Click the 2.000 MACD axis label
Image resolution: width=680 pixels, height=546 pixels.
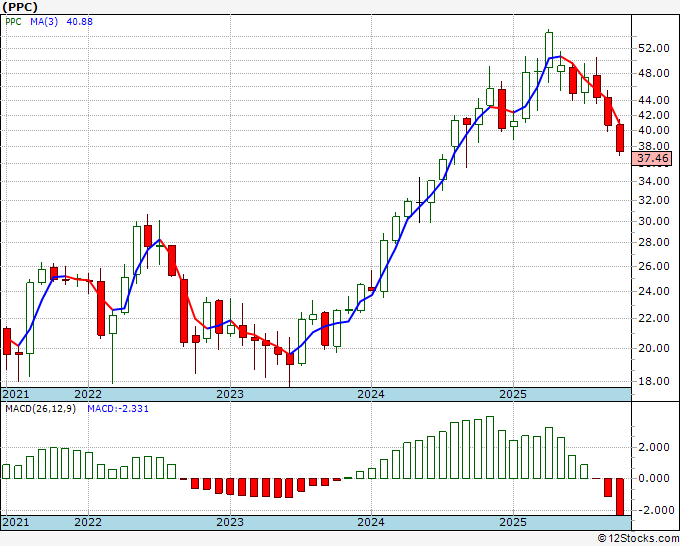[653, 448]
